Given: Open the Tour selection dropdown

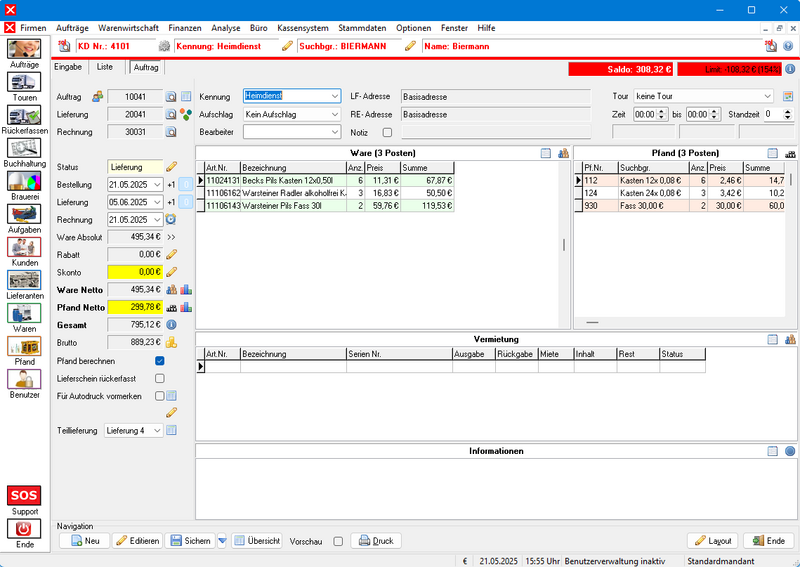Looking at the screenshot, I should (767, 96).
